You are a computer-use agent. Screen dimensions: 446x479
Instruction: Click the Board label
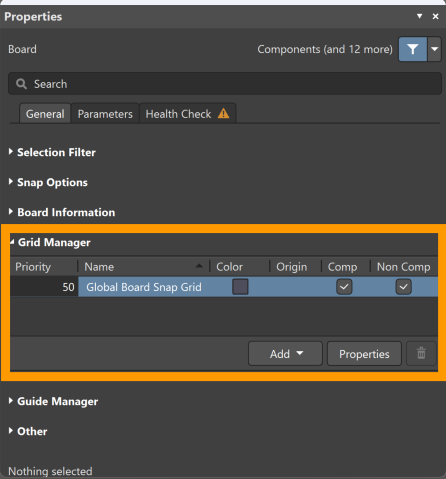pos(22,49)
